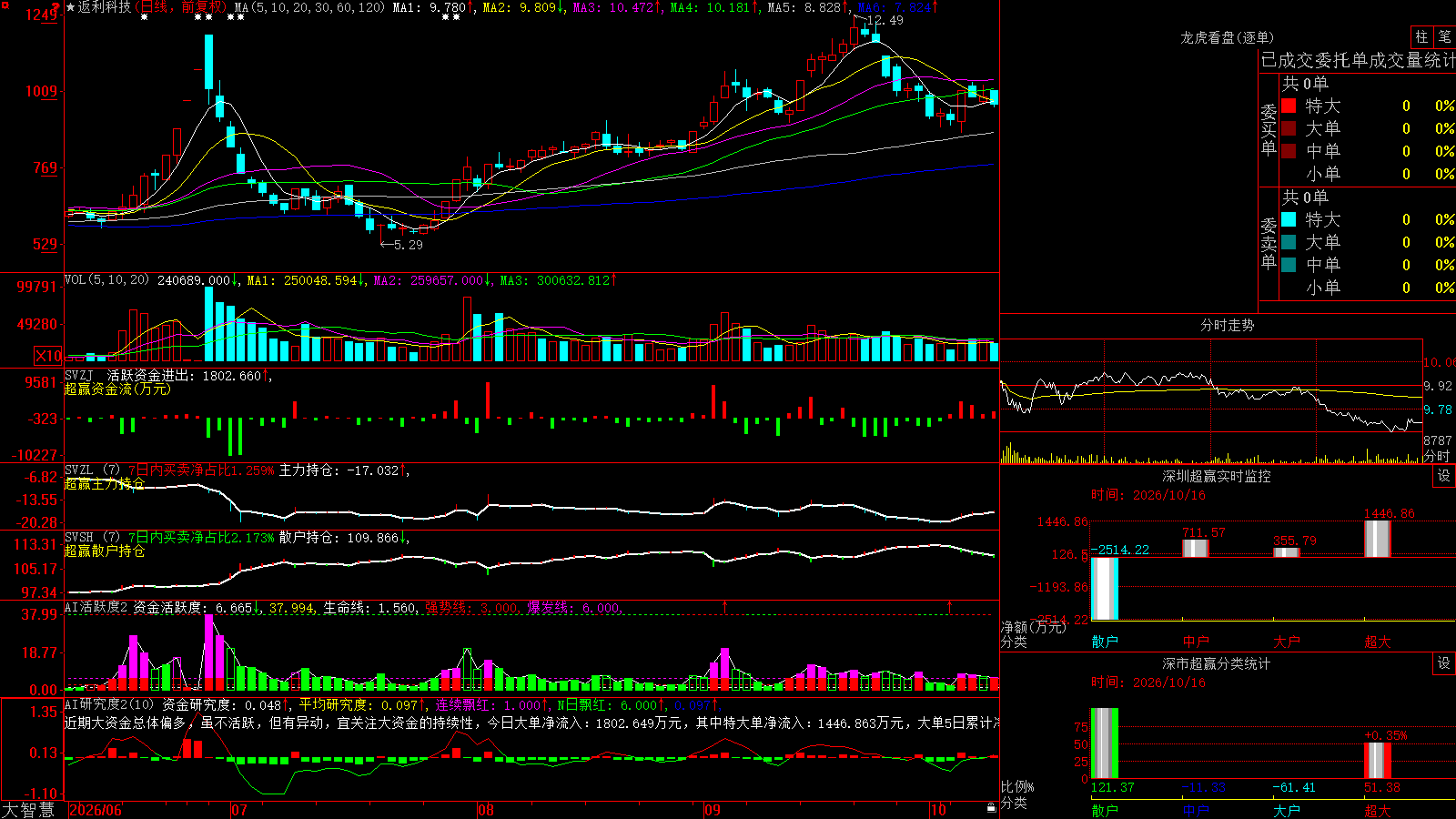Click the star icon before 返利科技
Screen dimensions: 1456x819
click(71, 7)
